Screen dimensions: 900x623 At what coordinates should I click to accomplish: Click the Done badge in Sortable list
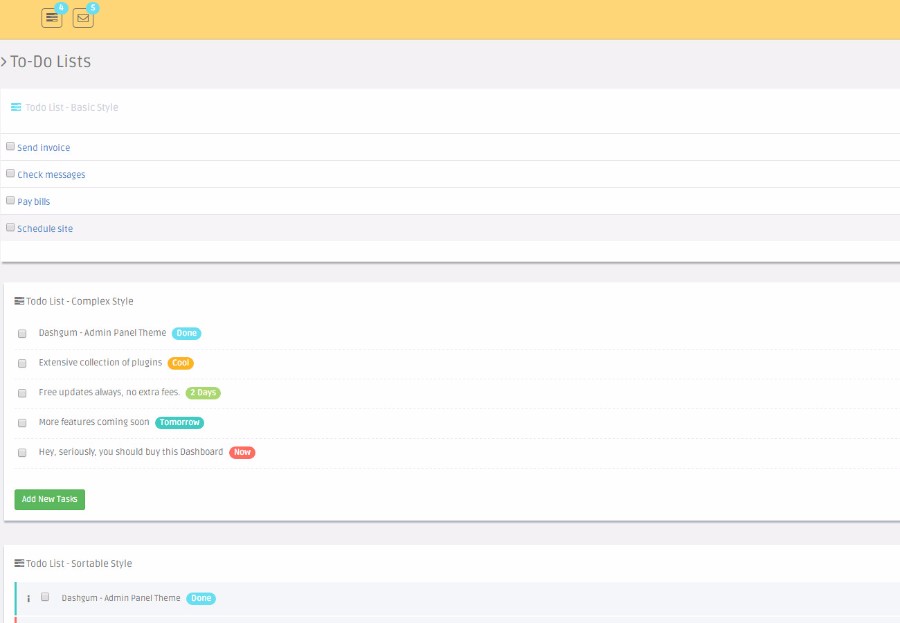[201, 598]
